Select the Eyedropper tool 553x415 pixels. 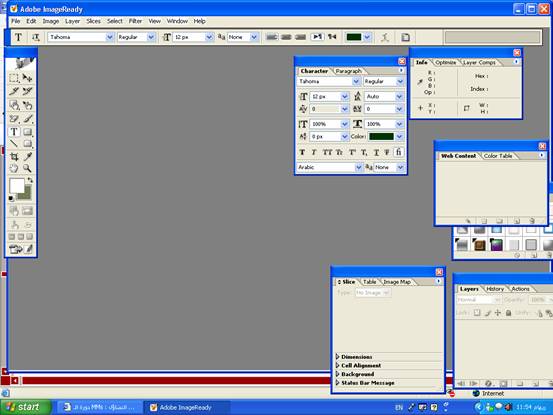pyautogui.click(x=28, y=157)
